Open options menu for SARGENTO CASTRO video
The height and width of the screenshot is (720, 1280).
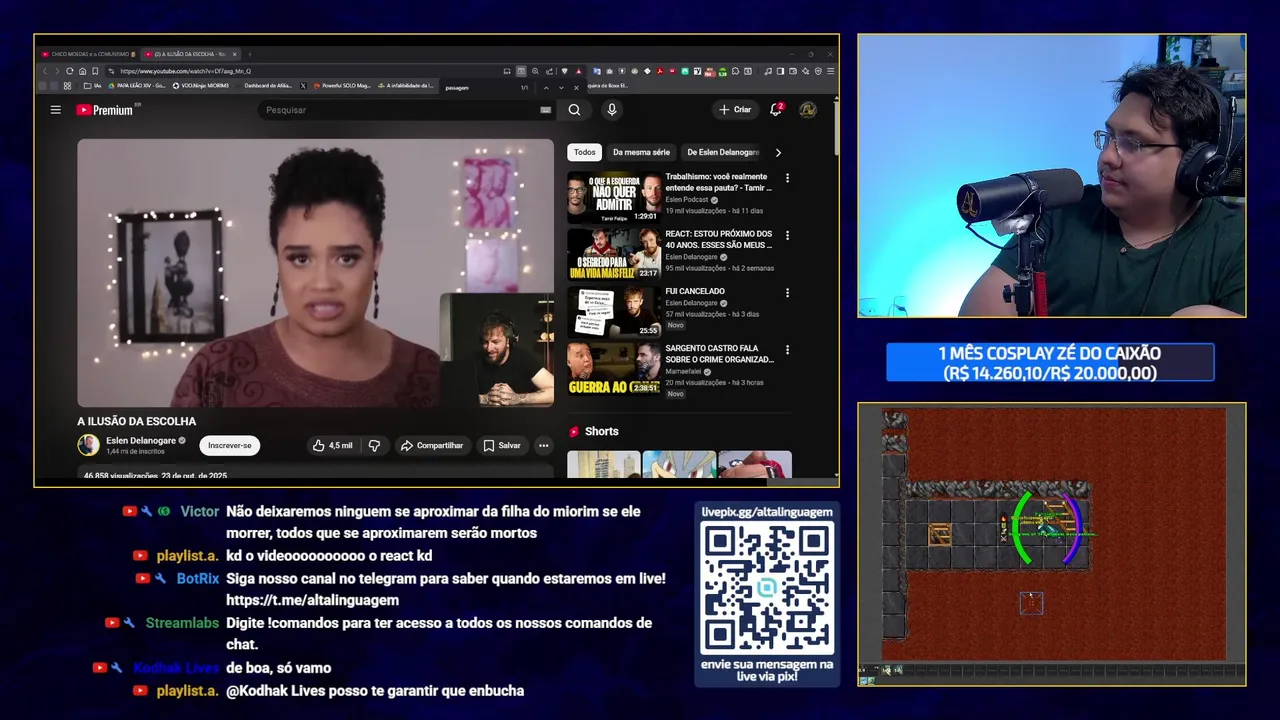click(787, 350)
